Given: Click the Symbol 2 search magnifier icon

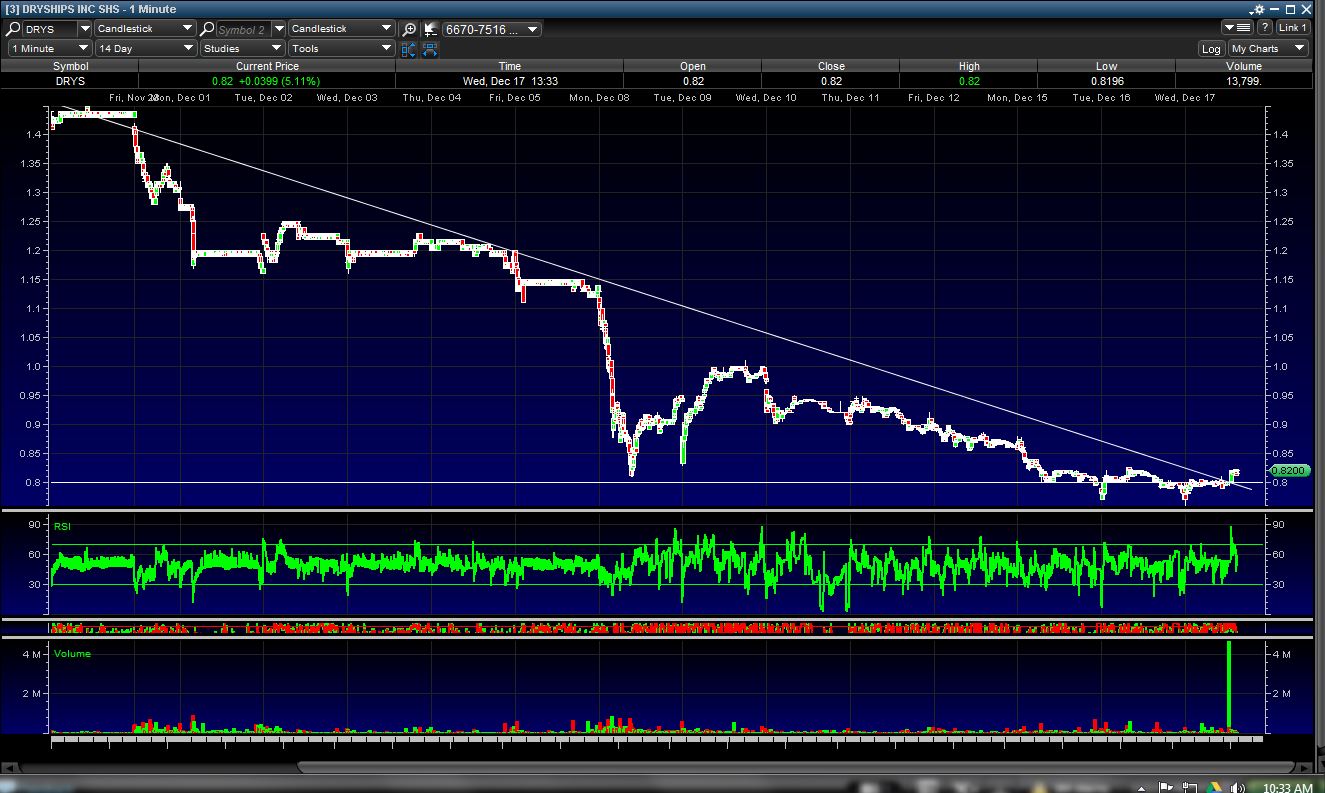Looking at the screenshot, I should [208, 29].
